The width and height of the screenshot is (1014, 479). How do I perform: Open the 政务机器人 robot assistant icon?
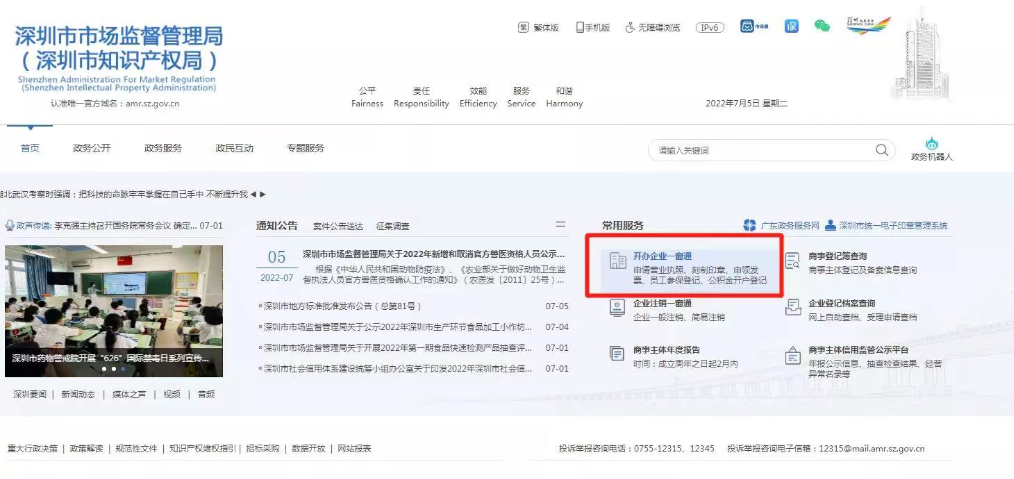tap(931, 145)
